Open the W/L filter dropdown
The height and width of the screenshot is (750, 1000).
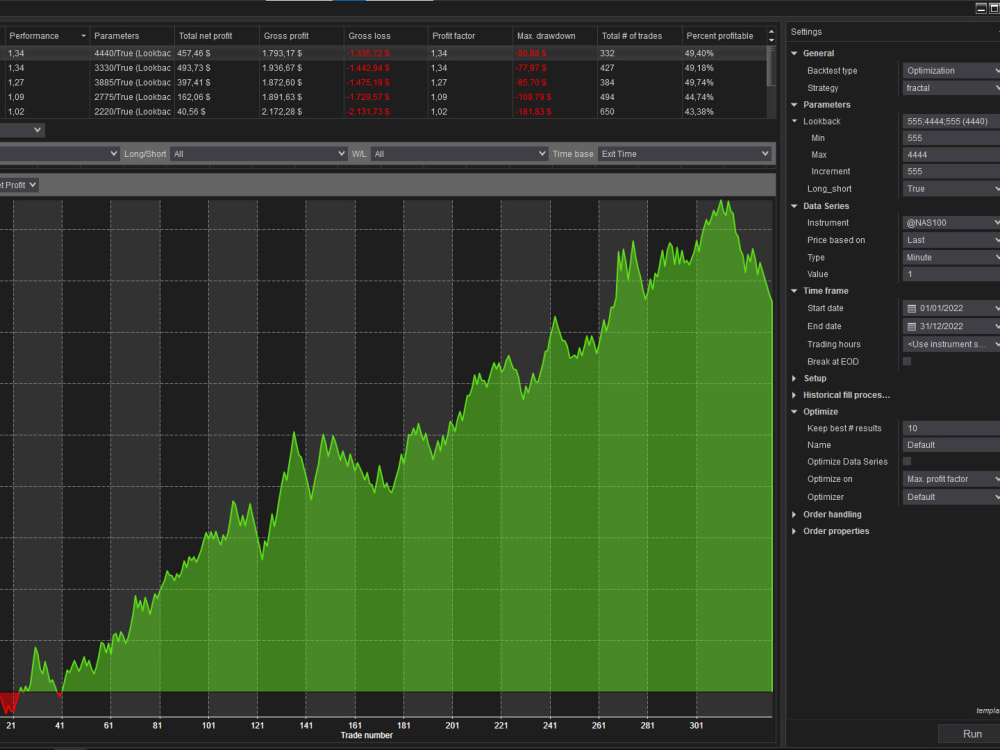click(x=460, y=154)
